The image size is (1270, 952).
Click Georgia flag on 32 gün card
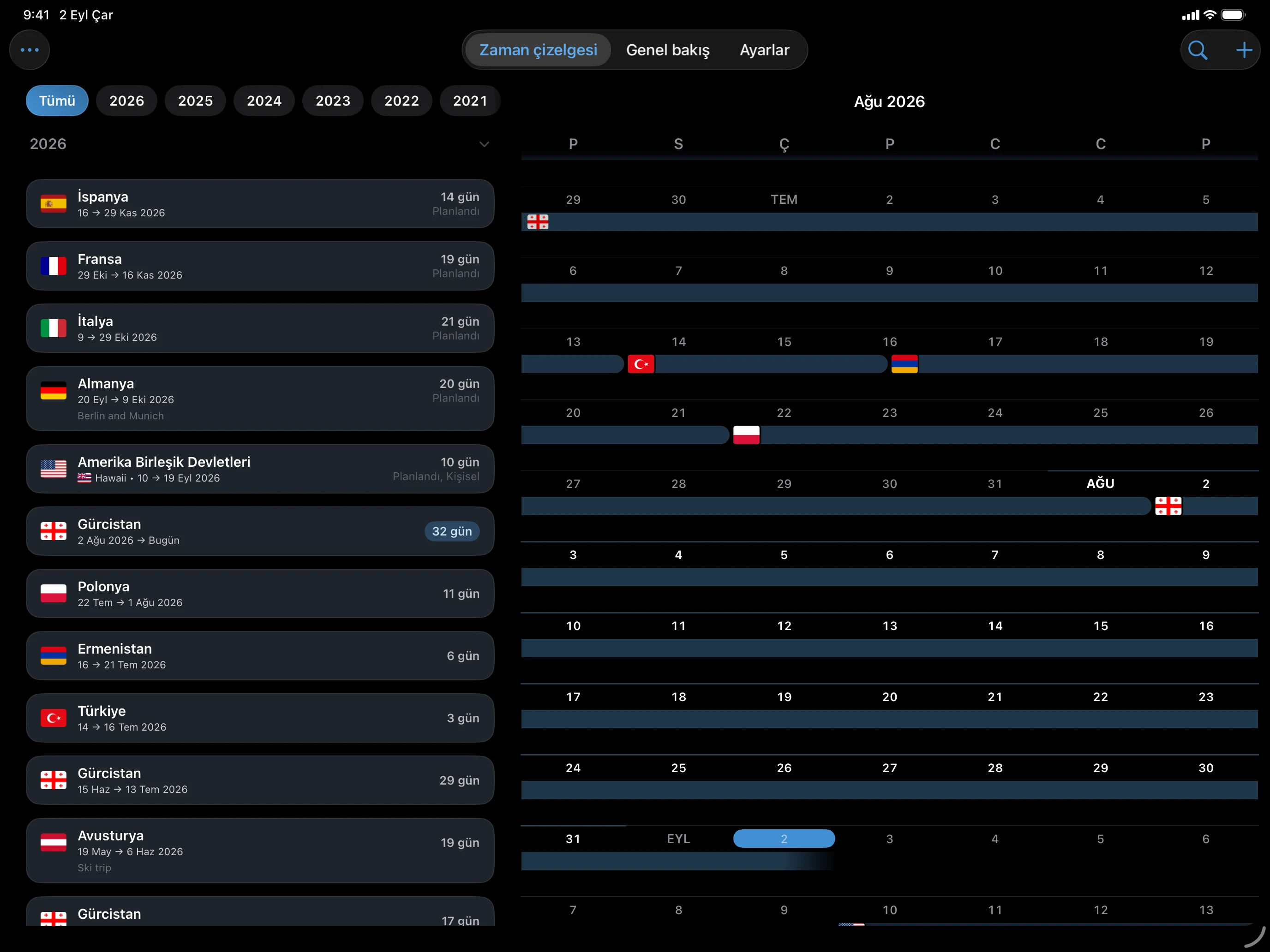[x=54, y=531]
